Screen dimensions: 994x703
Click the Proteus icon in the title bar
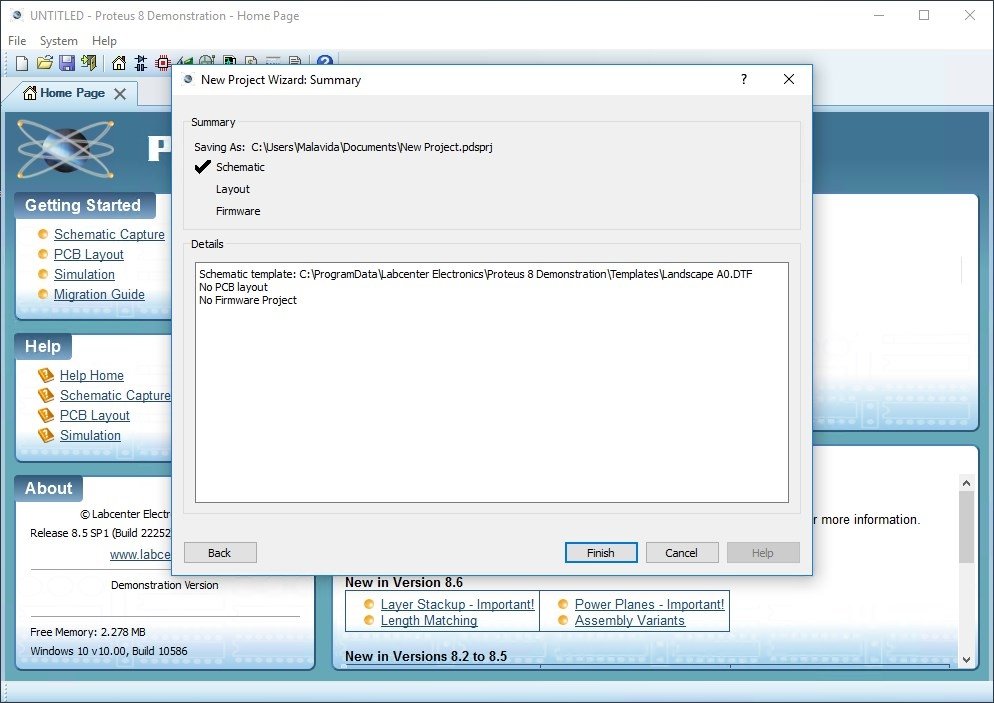(17, 15)
